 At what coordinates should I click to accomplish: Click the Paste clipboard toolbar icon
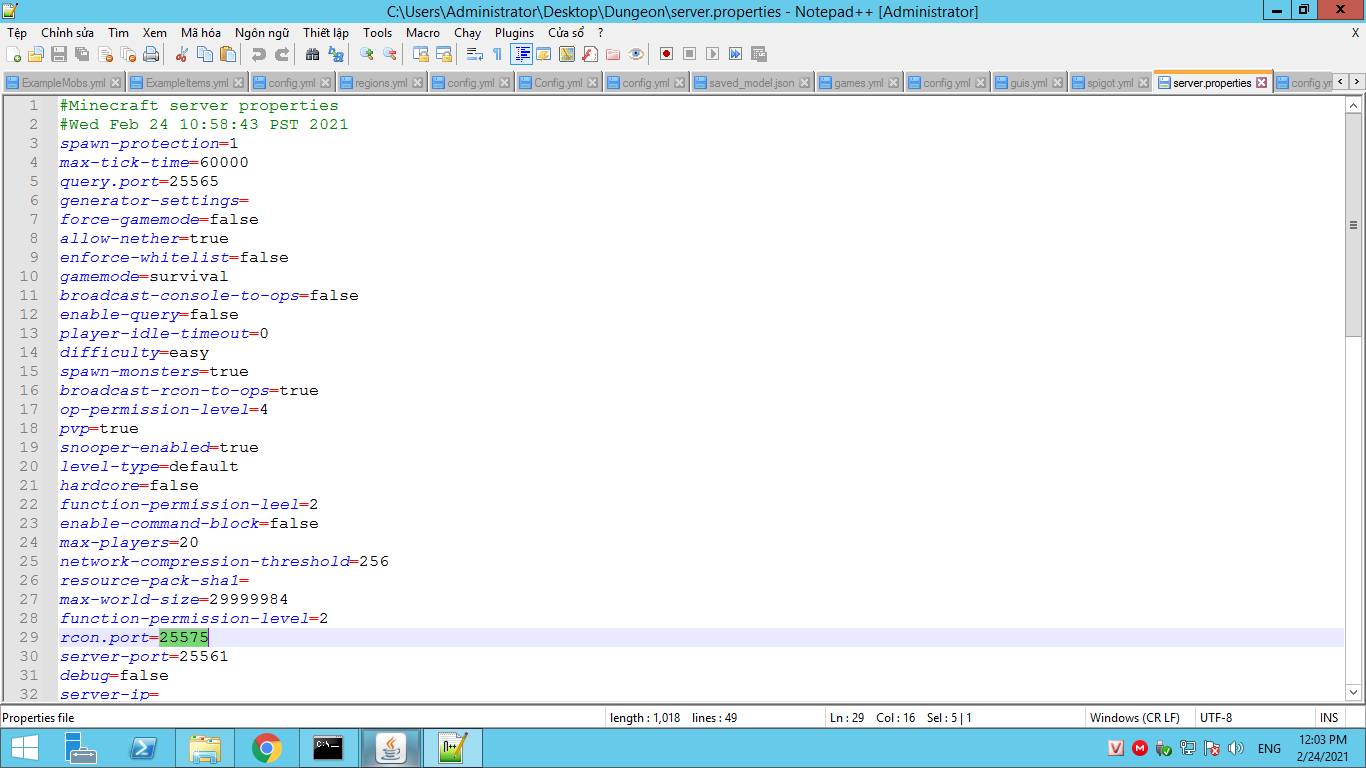[x=228, y=54]
